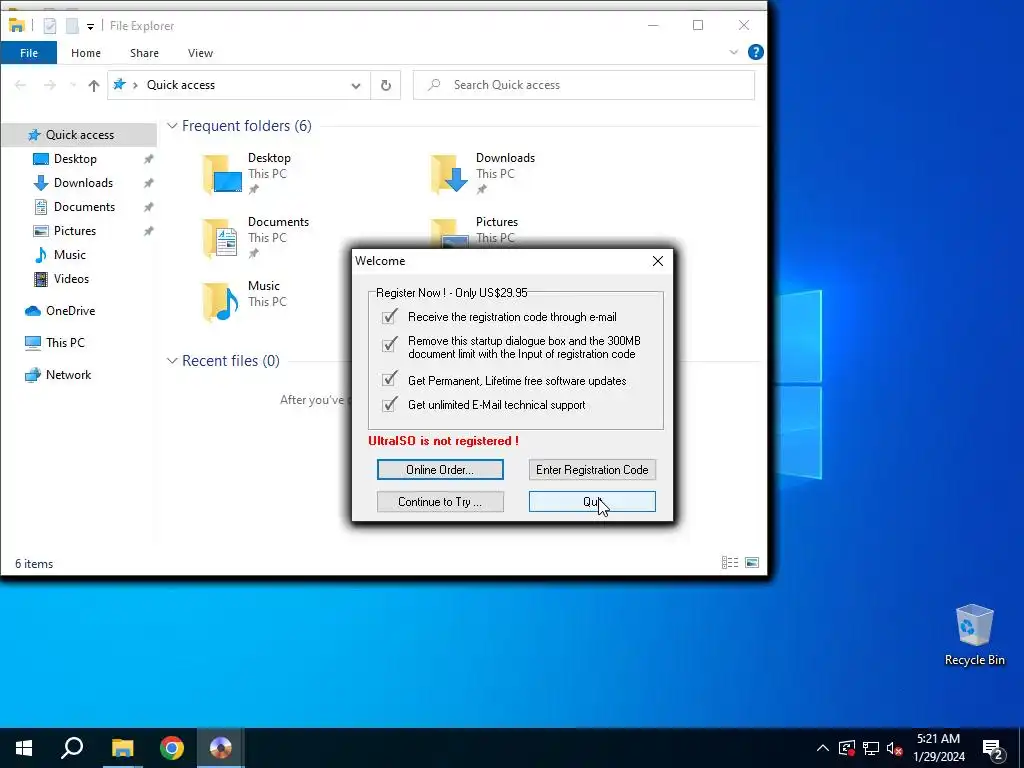Go up one folder level

tap(93, 86)
